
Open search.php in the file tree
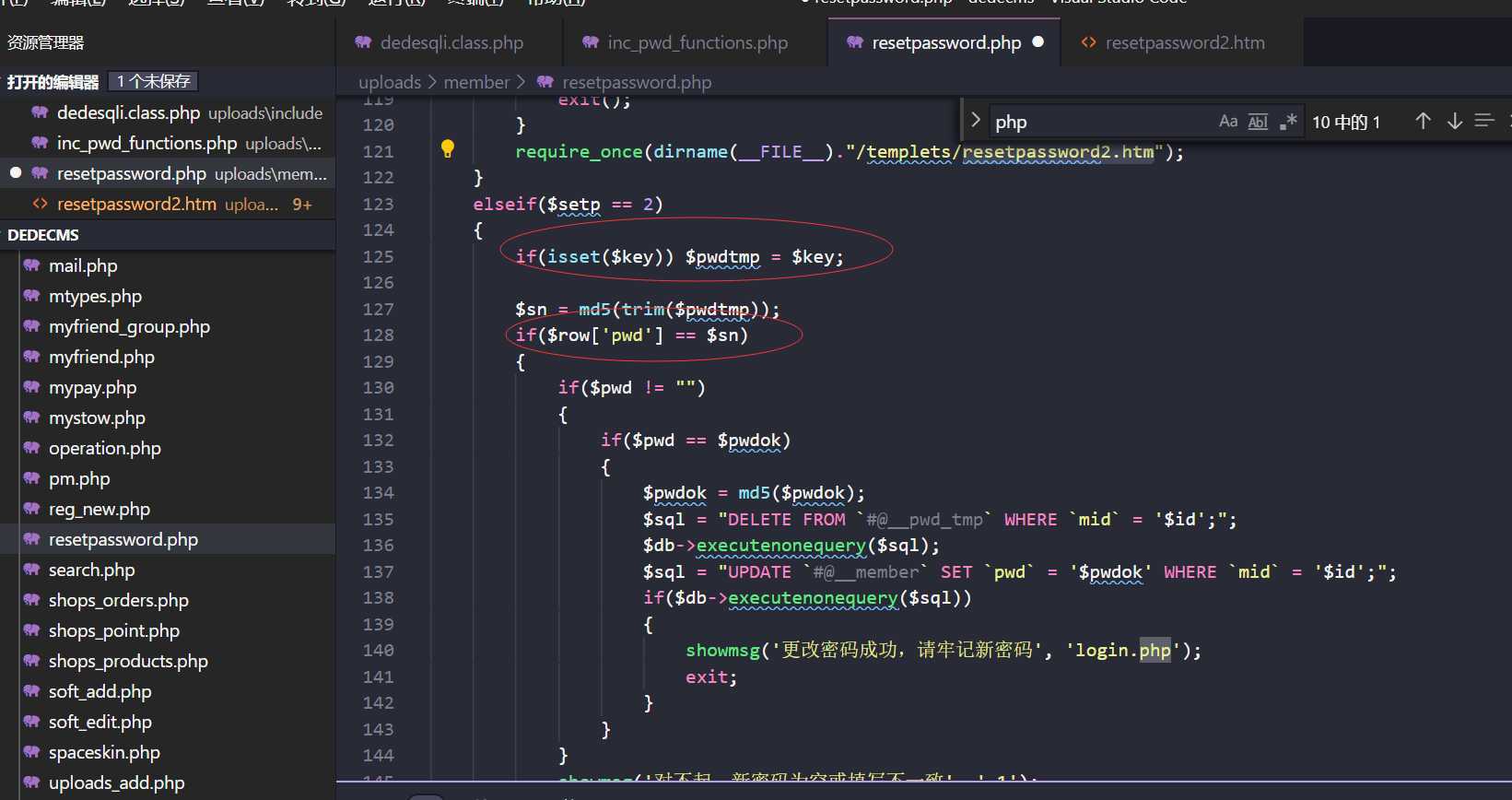click(x=168, y=570)
